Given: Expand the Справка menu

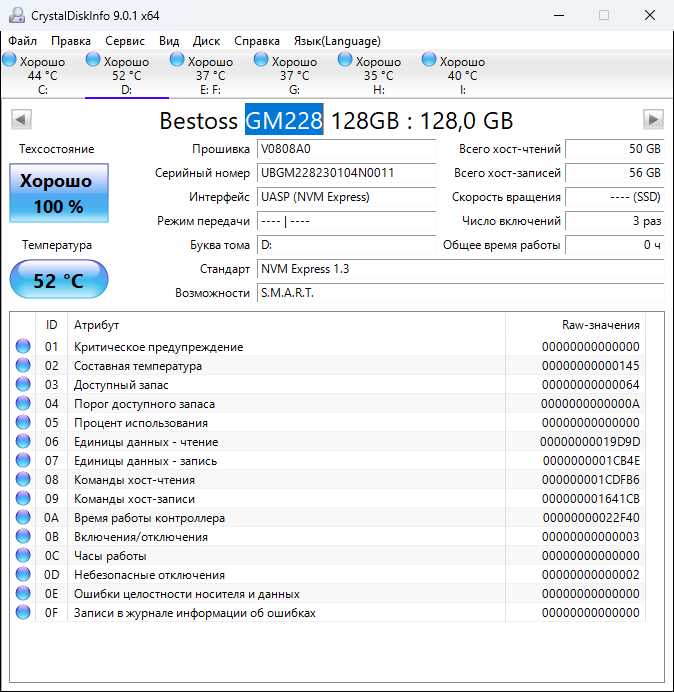Looking at the screenshot, I should tap(257, 41).
